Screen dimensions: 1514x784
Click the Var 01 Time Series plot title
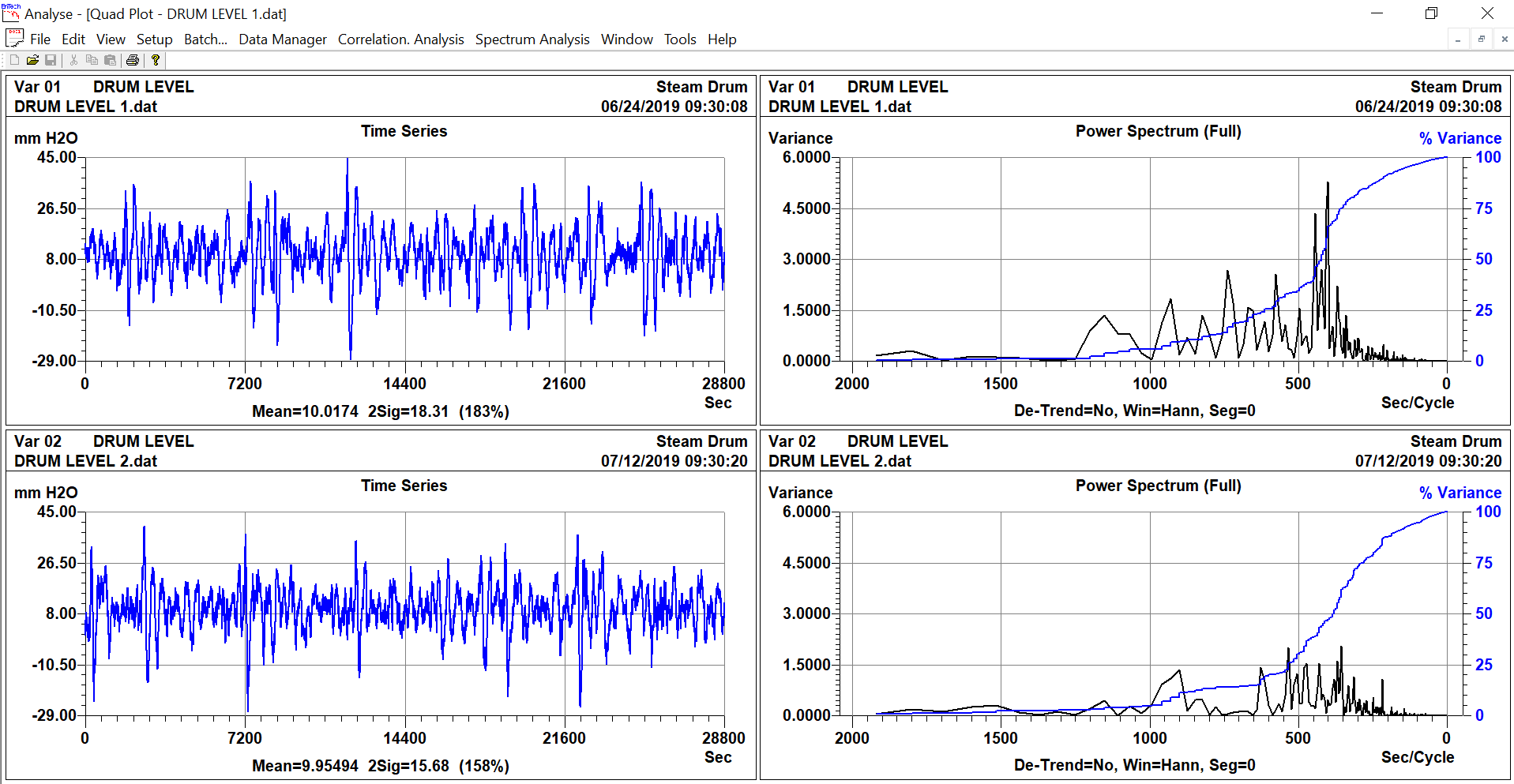[x=404, y=131]
